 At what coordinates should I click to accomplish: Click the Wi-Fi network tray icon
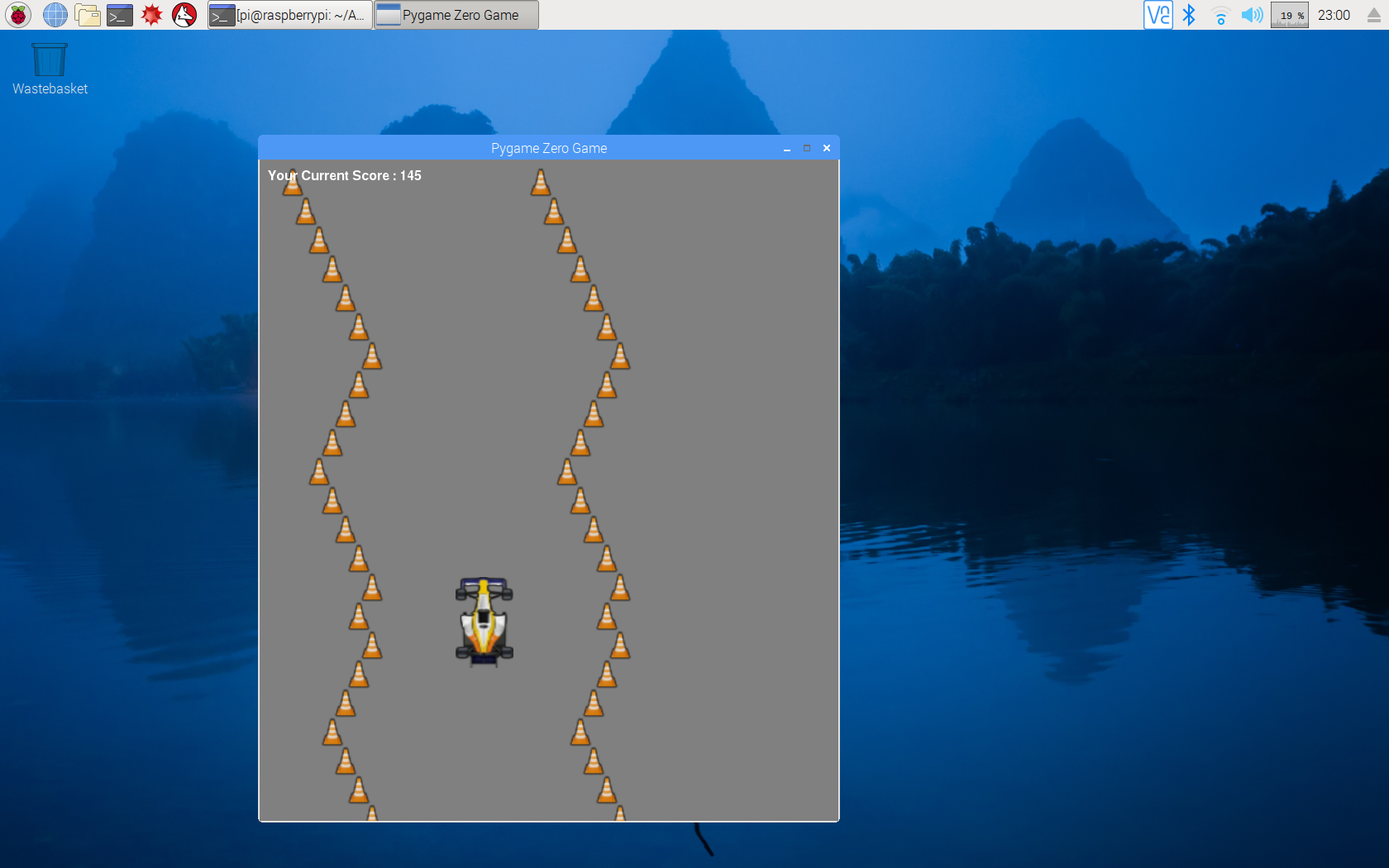point(1220,14)
